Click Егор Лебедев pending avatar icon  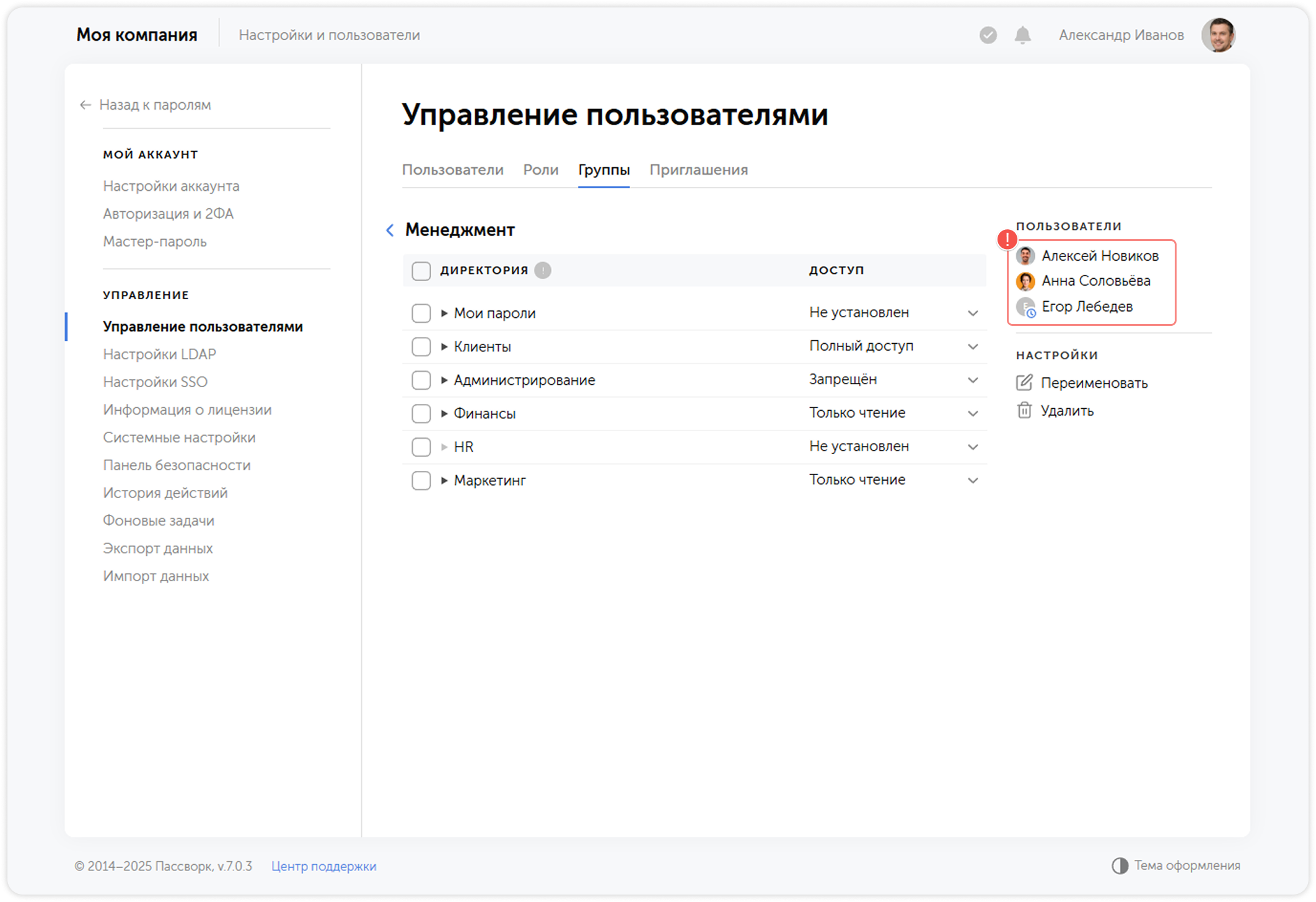pyautogui.click(x=1026, y=307)
